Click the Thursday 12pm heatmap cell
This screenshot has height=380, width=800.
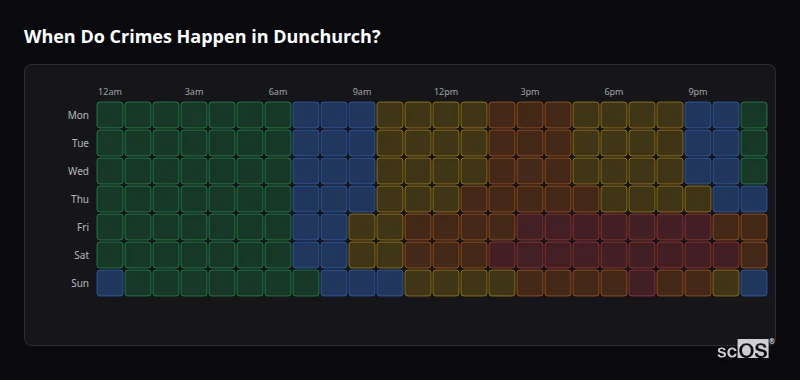(446, 199)
